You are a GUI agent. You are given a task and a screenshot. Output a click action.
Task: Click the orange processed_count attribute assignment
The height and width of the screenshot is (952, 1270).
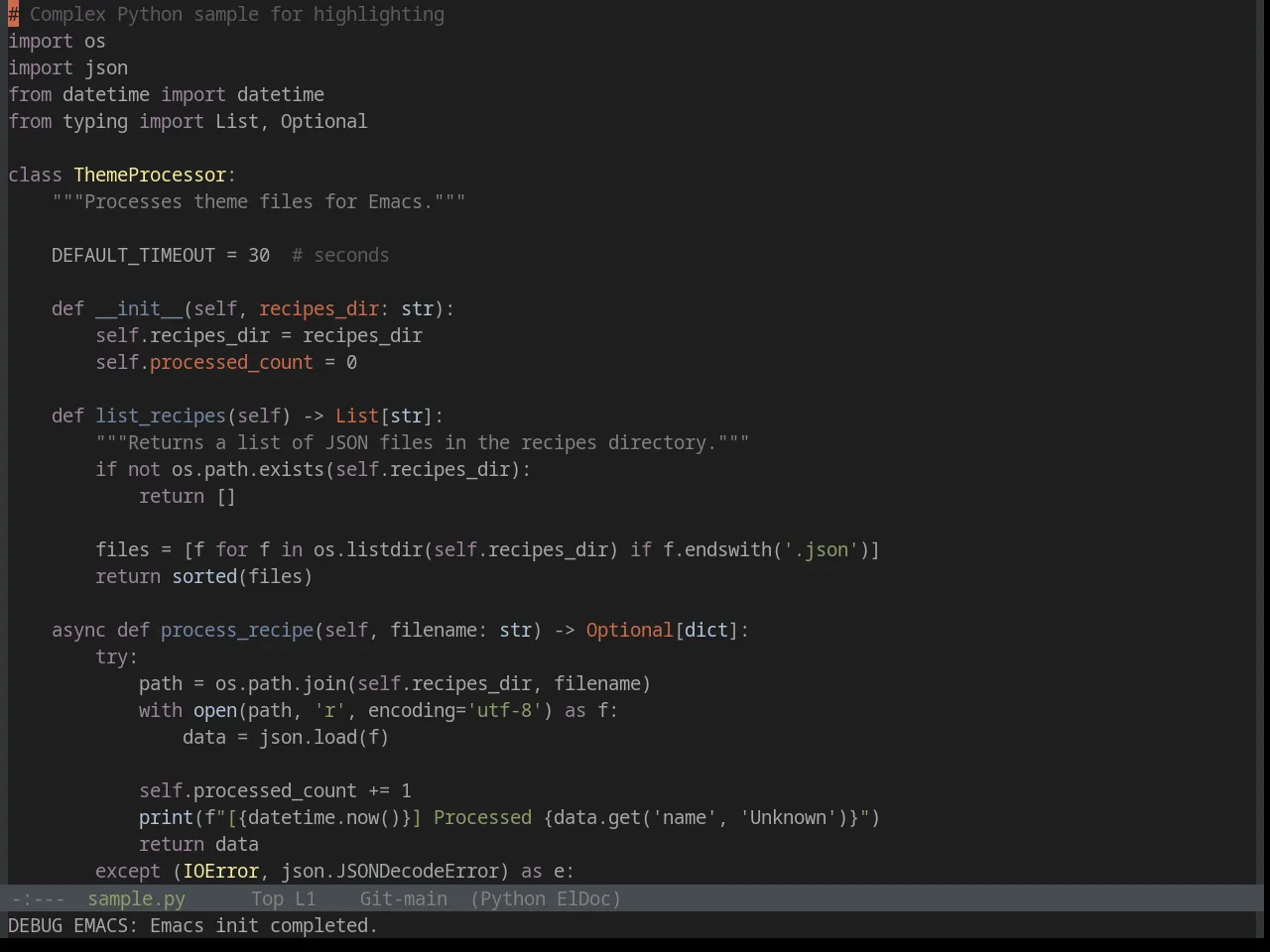pyautogui.click(x=231, y=362)
